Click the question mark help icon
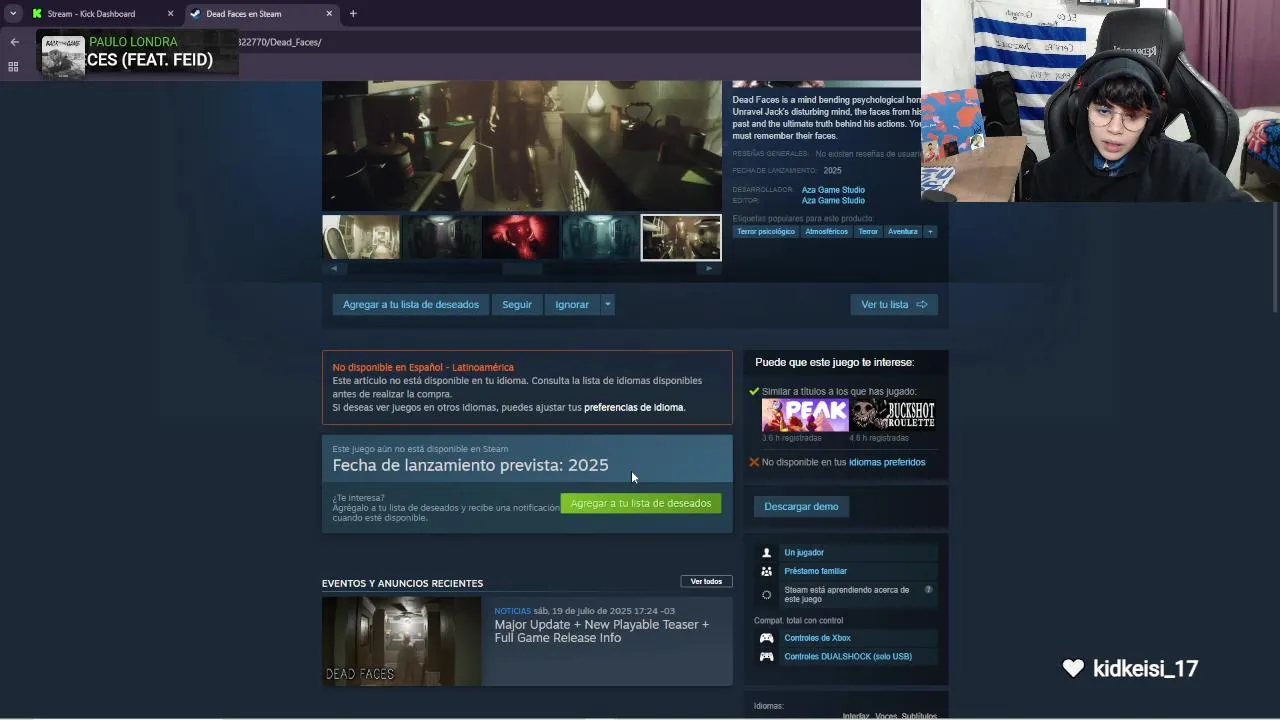This screenshot has width=1280, height=720. click(928, 590)
